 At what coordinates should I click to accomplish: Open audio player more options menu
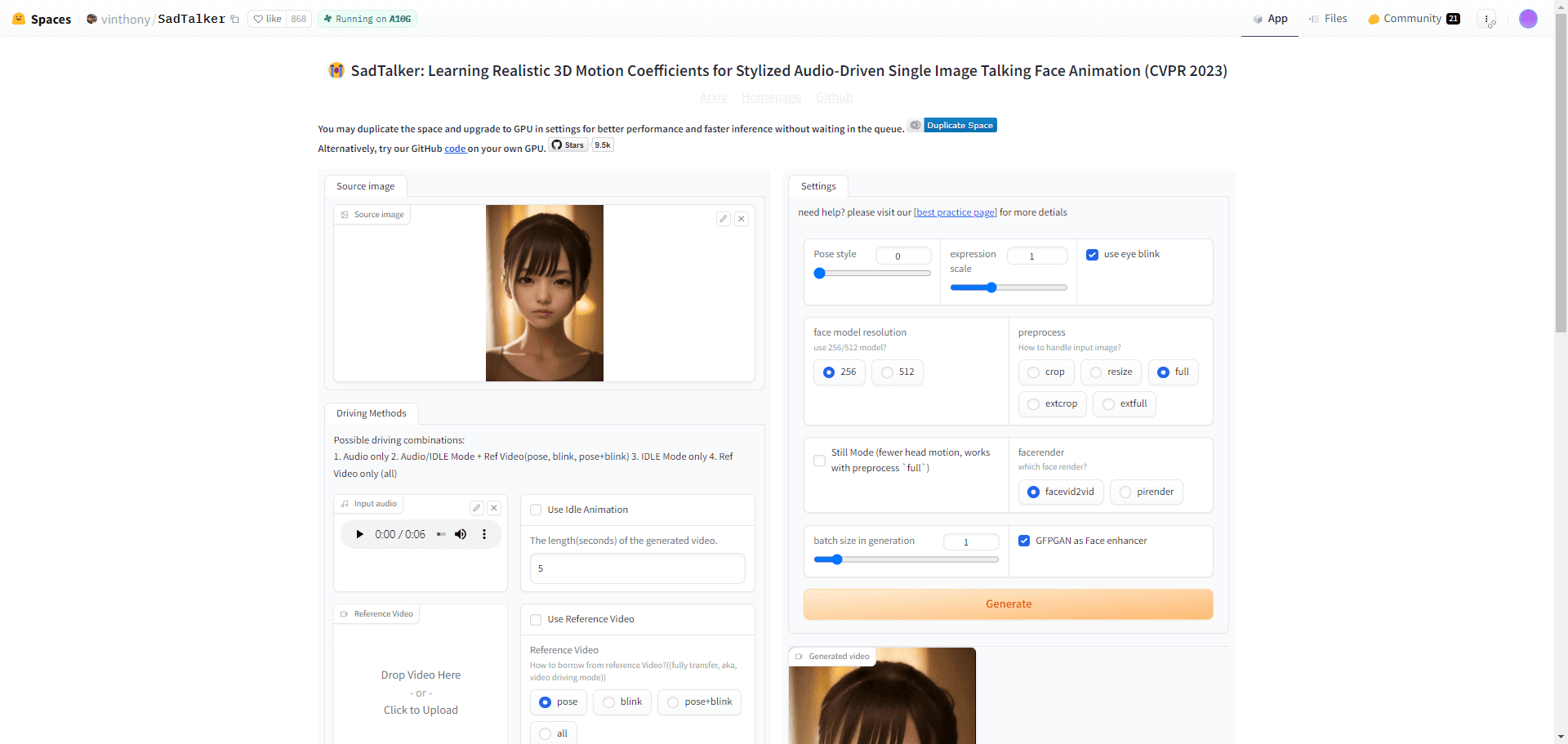(x=484, y=534)
